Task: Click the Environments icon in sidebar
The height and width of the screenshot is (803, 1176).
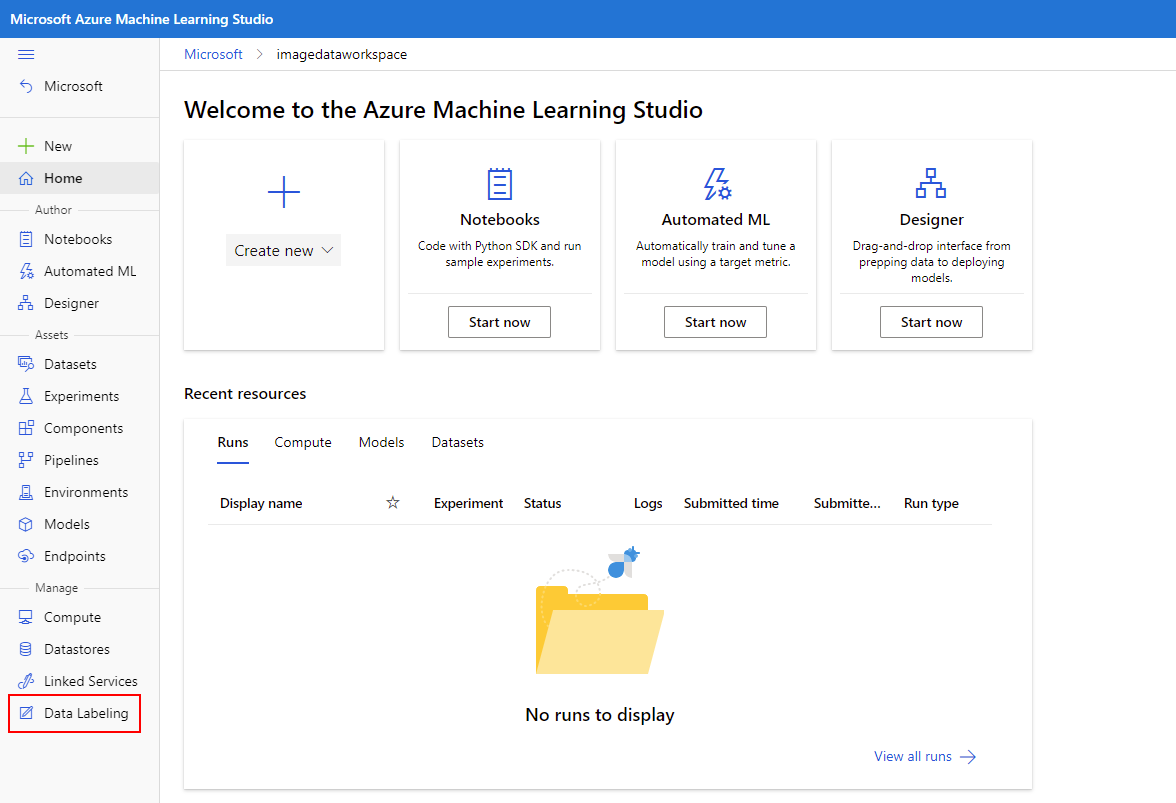Action: pos(26,492)
